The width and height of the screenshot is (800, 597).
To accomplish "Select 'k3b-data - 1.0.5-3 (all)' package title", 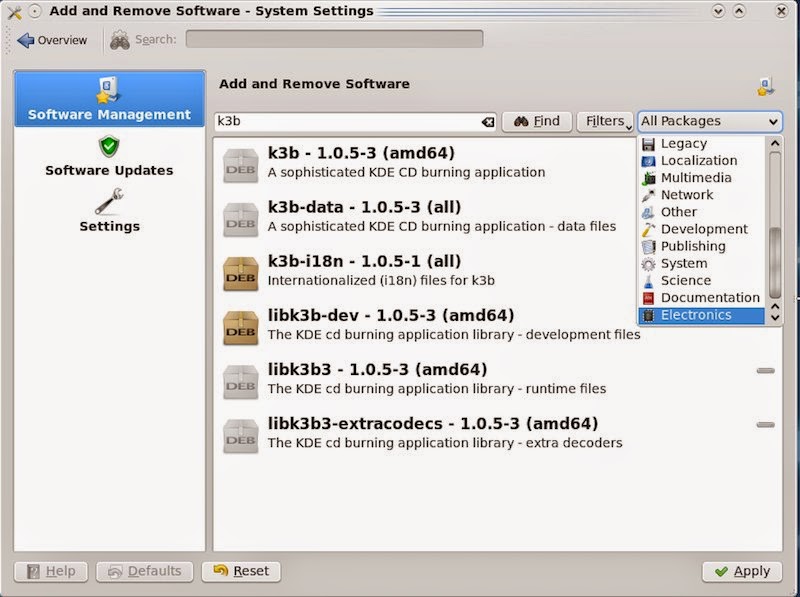I will pyautogui.click(x=364, y=207).
